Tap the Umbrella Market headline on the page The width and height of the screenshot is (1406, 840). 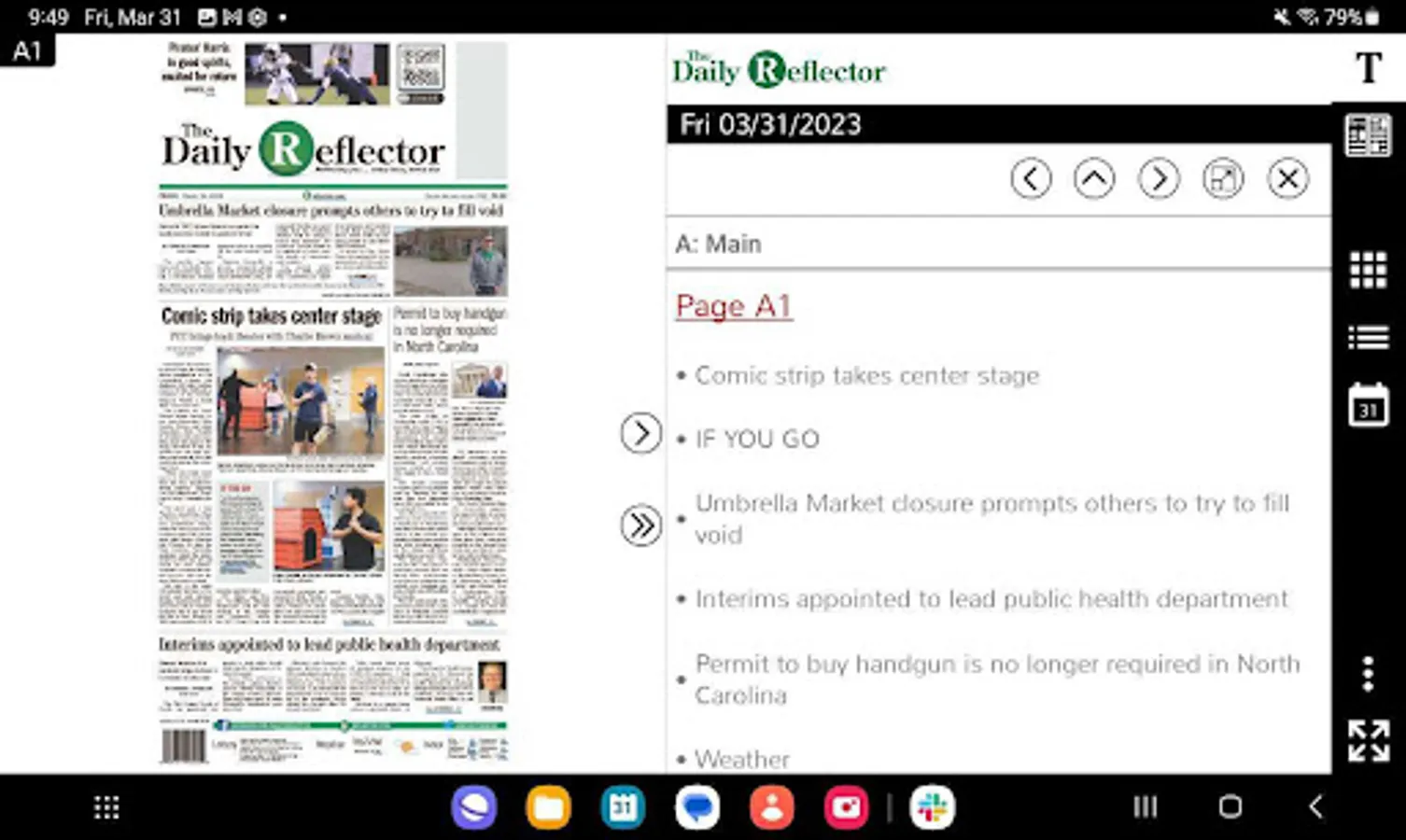pyautogui.click(x=331, y=210)
